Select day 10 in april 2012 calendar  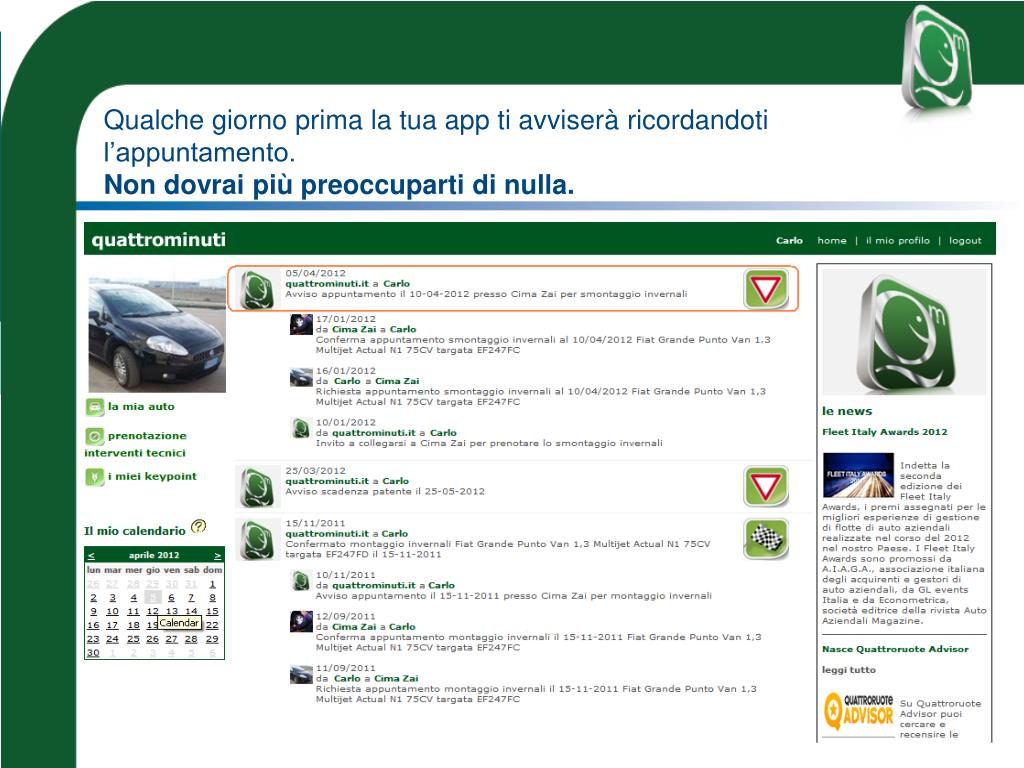112,612
